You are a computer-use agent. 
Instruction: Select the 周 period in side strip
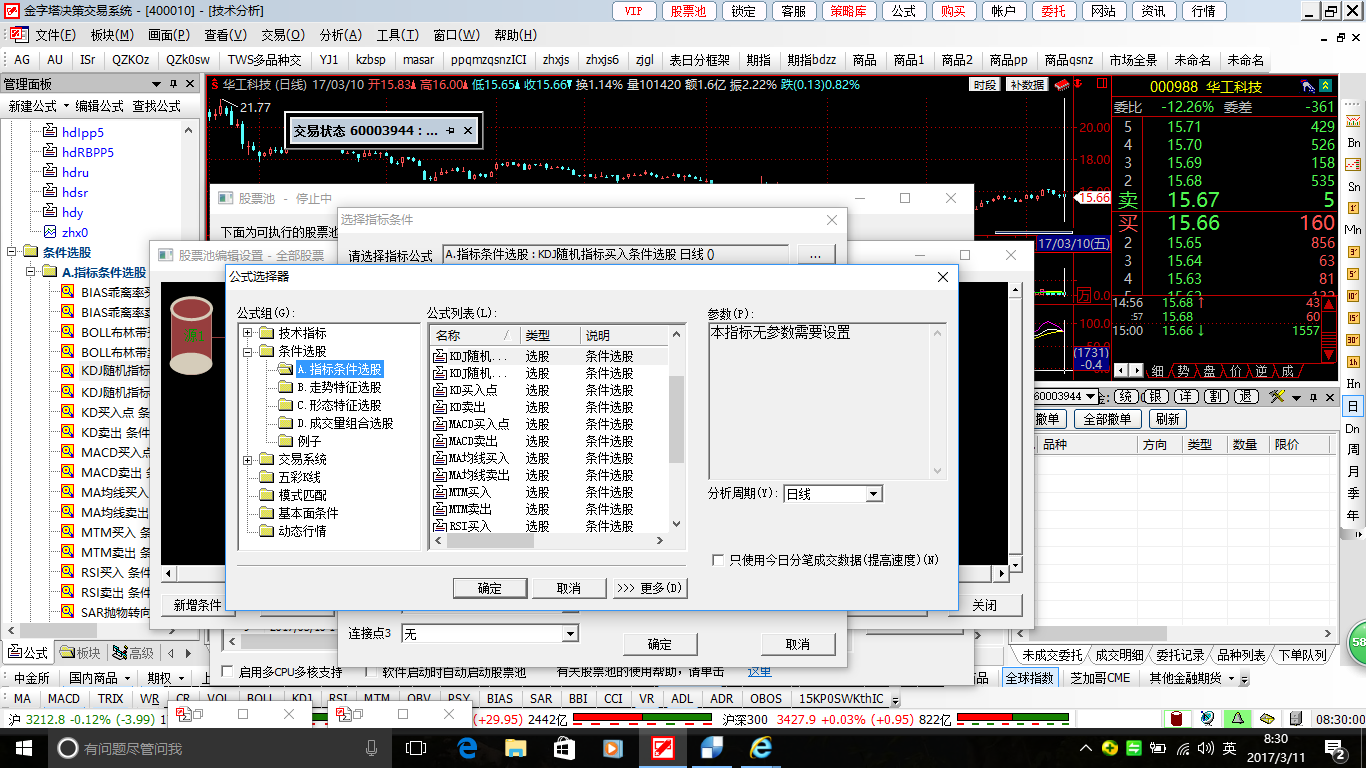pyautogui.click(x=1353, y=450)
